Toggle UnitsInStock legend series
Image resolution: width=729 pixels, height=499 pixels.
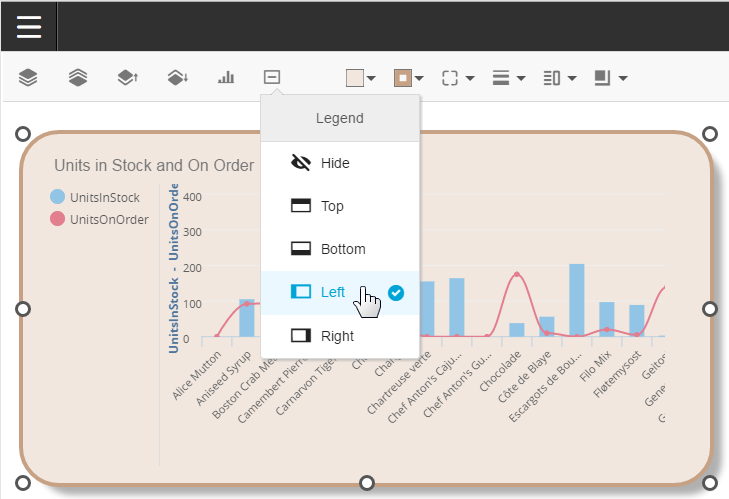[104, 198]
